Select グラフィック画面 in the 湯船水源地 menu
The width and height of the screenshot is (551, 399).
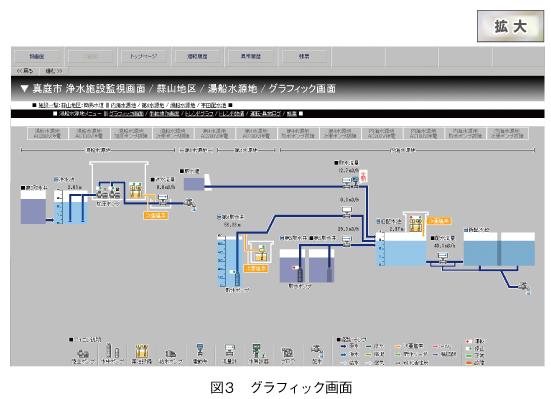126,114
